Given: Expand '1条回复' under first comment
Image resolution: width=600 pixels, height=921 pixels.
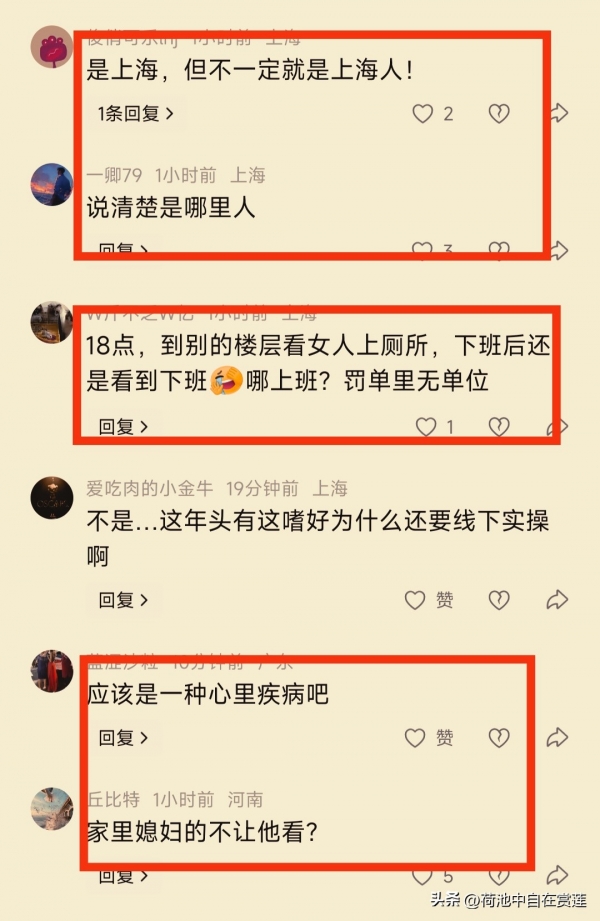Looking at the screenshot, I should [135, 113].
